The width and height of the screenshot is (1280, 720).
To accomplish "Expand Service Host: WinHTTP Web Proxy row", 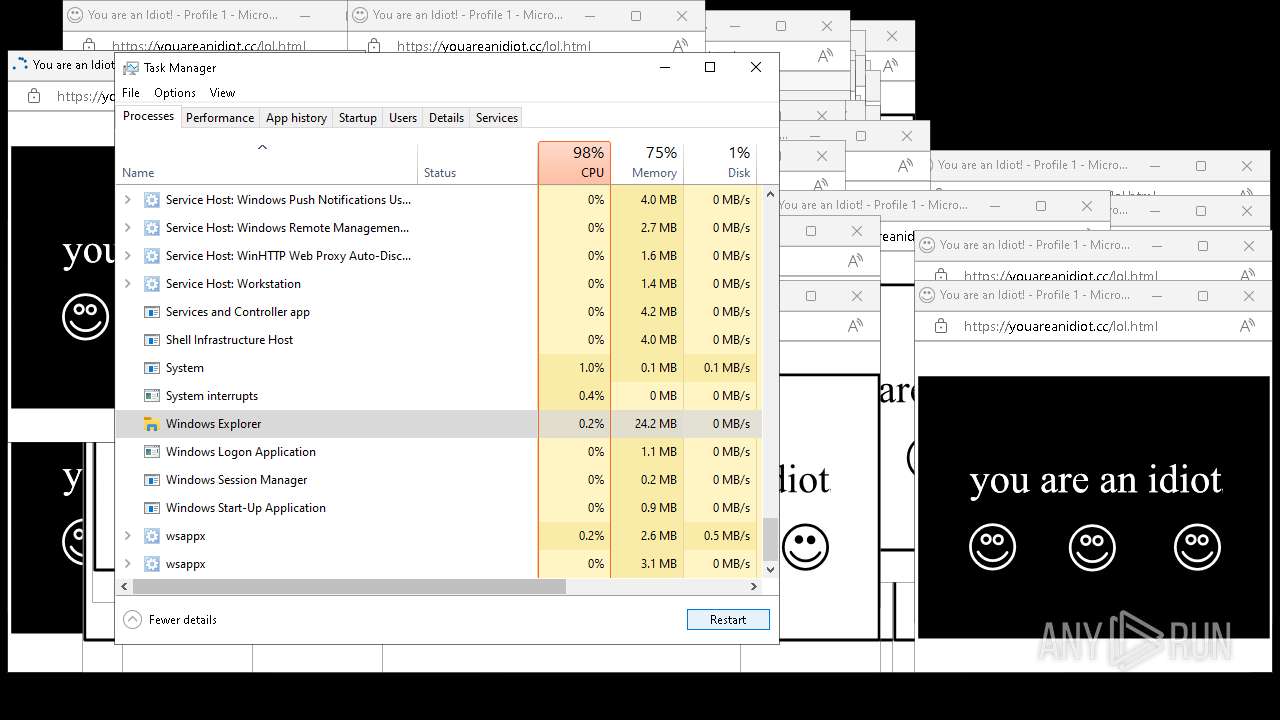I will (x=127, y=256).
